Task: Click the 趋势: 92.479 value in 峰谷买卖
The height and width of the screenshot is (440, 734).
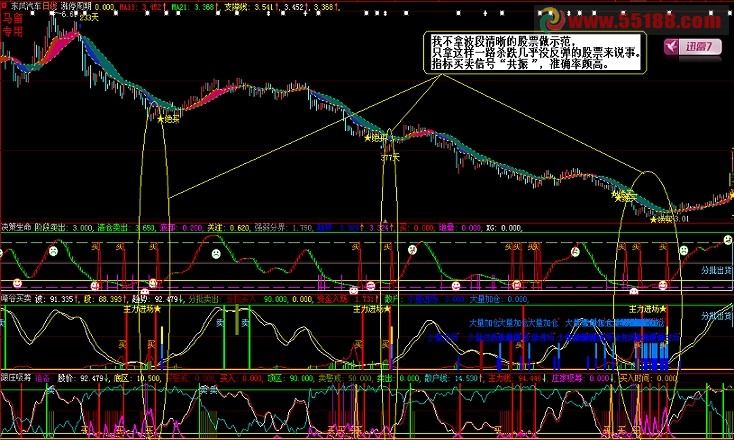Action: pyautogui.click(x=155, y=299)
